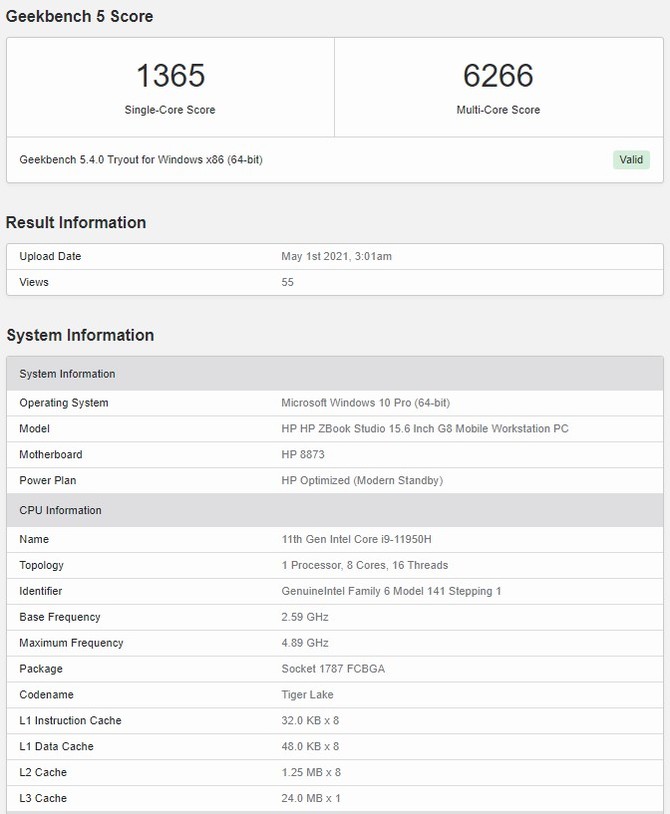
Task: Select Microsoft Windows 10 Pro (64-bit) value
Action: 365,403
